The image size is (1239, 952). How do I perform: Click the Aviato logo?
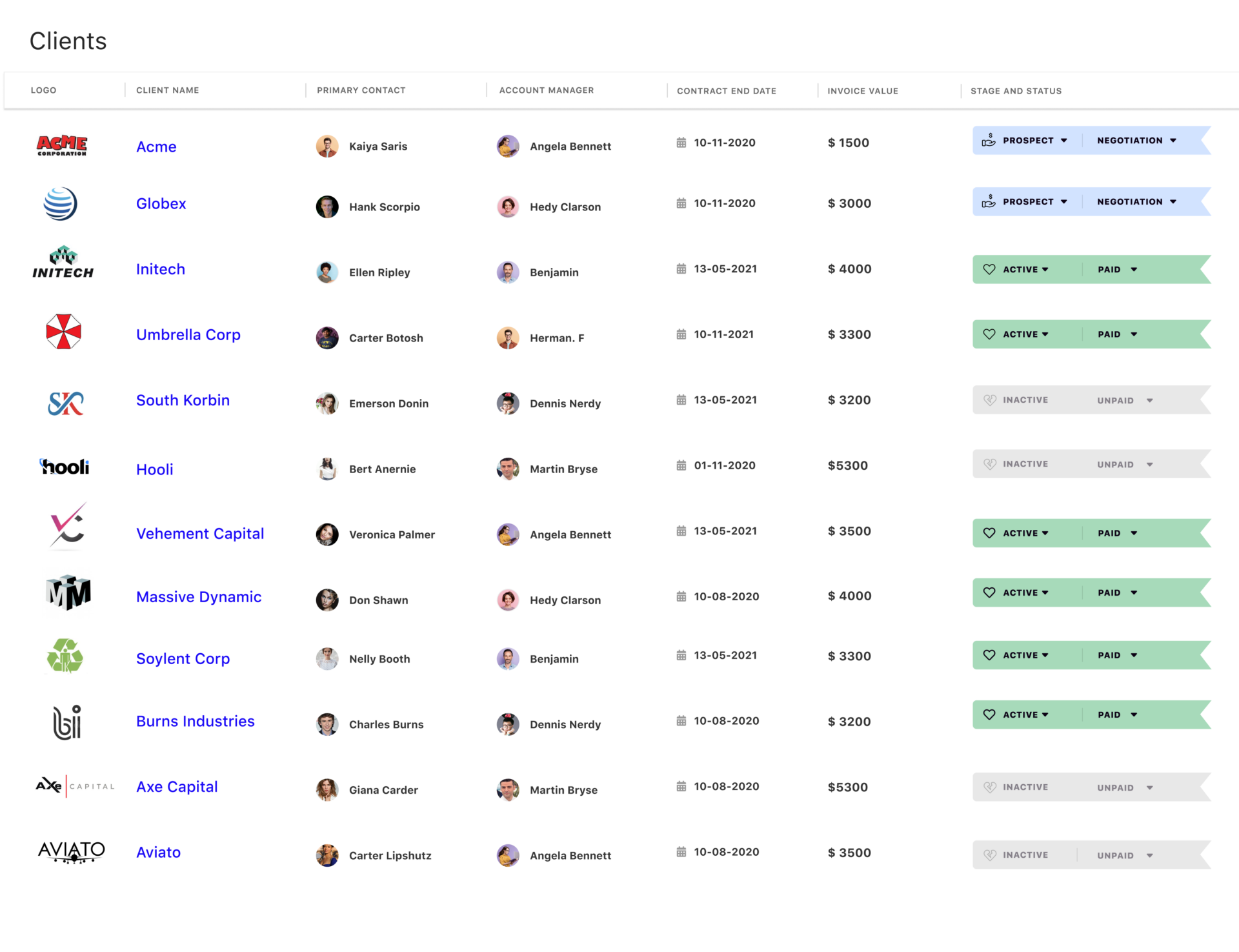[x=71, y=852]
